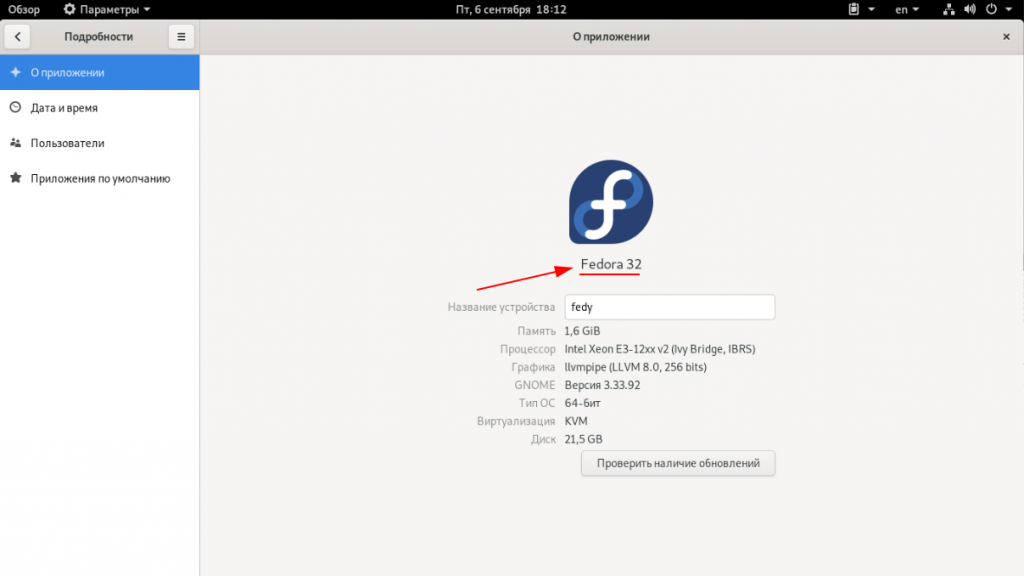Open the hamburger menu beside Подробности
Viewport: 1024px width, 576px height.
tap(181, 37)
